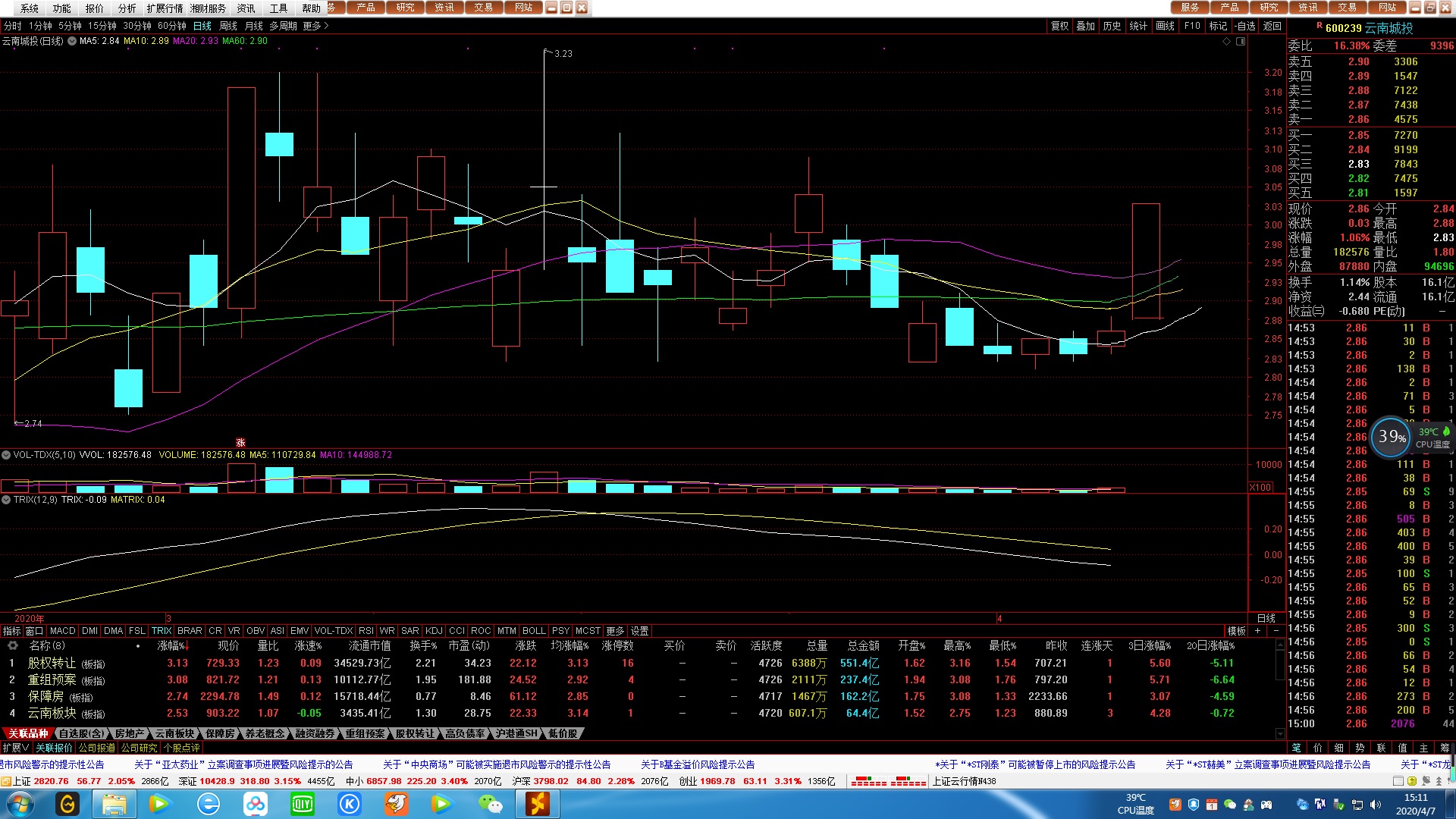The height and width of the screenshot is (819, 1456).
Task: Open 更多 indicators list
Action: click(615, 631)
